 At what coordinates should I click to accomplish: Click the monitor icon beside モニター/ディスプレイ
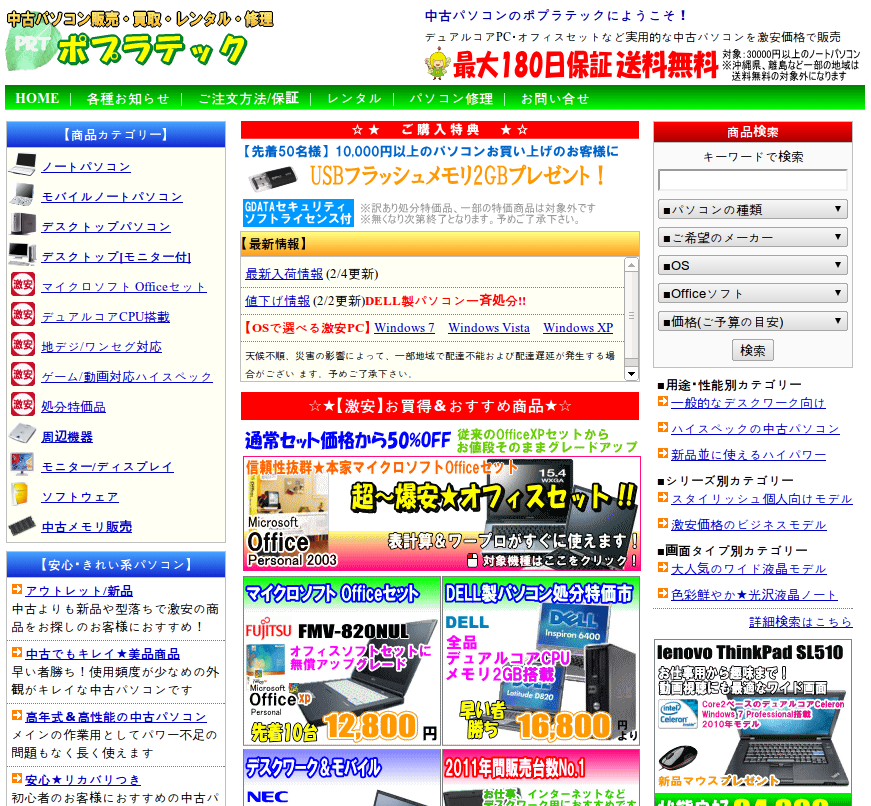pyautogui.click(x=22, y=465)
